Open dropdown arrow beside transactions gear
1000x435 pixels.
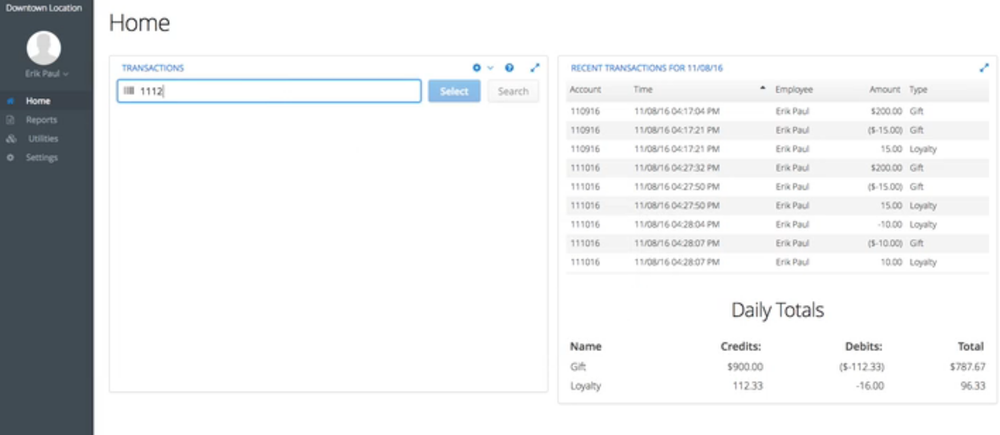[490, 68]
